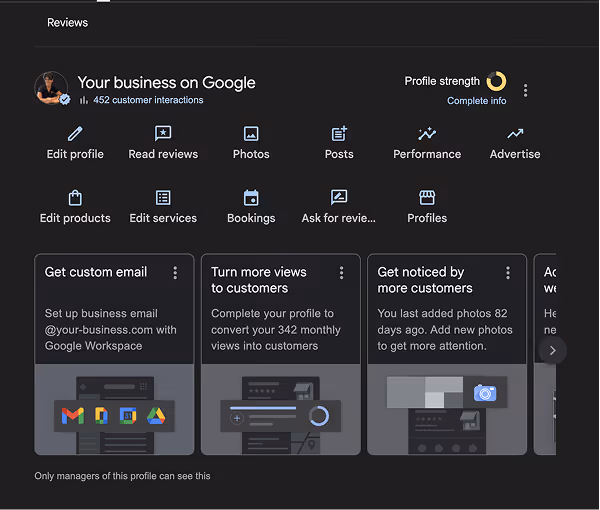Click 'Set up business email' description text
600x510 pixels.
[x=111, y=329]
